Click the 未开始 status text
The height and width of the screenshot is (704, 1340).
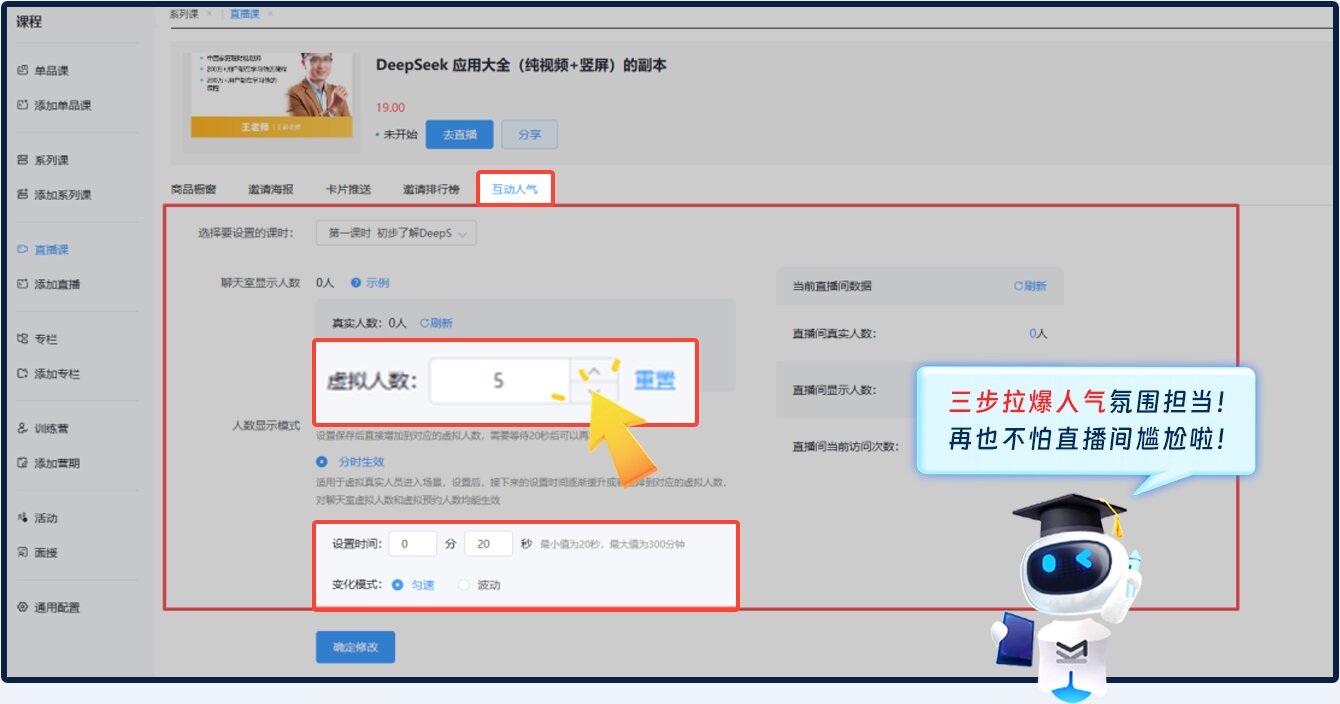point(400,134)
